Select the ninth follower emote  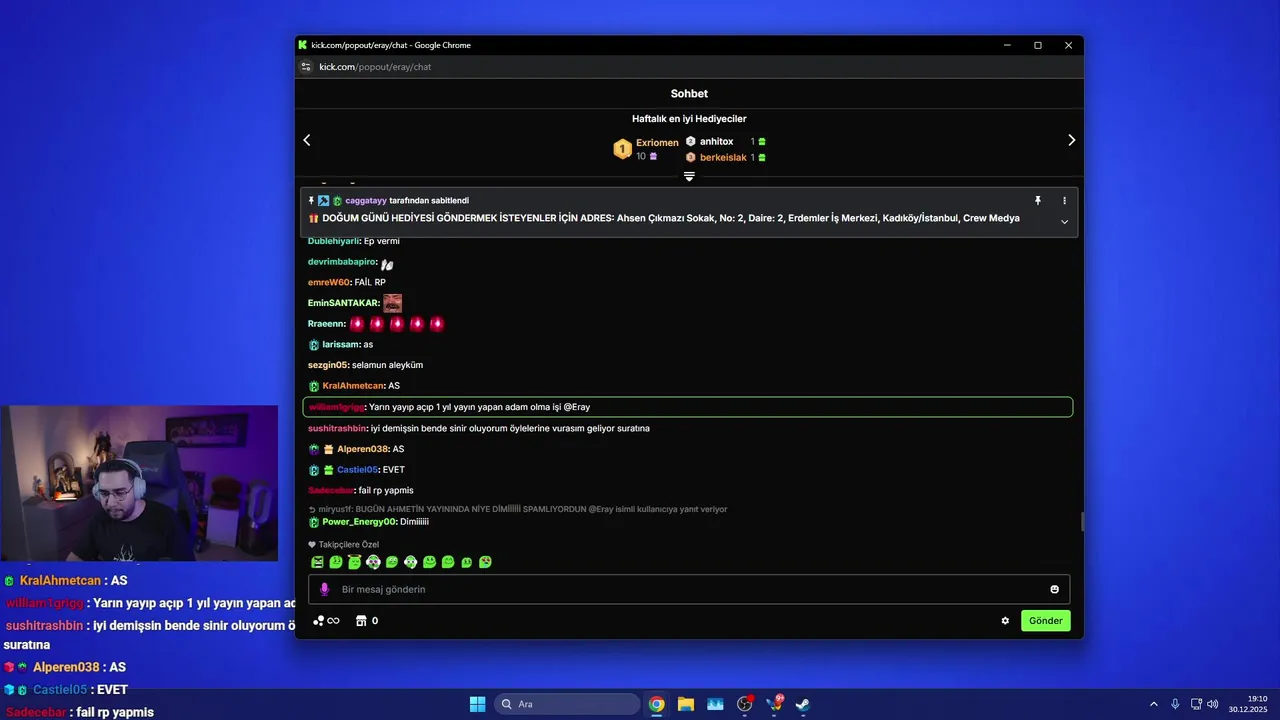pyautogui.click(x=467, y=562)
